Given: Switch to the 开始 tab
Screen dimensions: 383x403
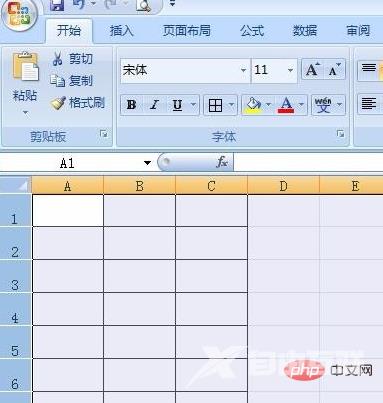Looking at the screenshot, I should point(69,31).
